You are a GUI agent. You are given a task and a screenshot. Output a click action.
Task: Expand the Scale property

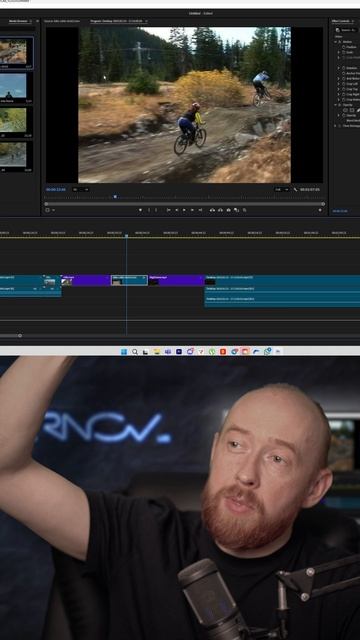(338, 52)
